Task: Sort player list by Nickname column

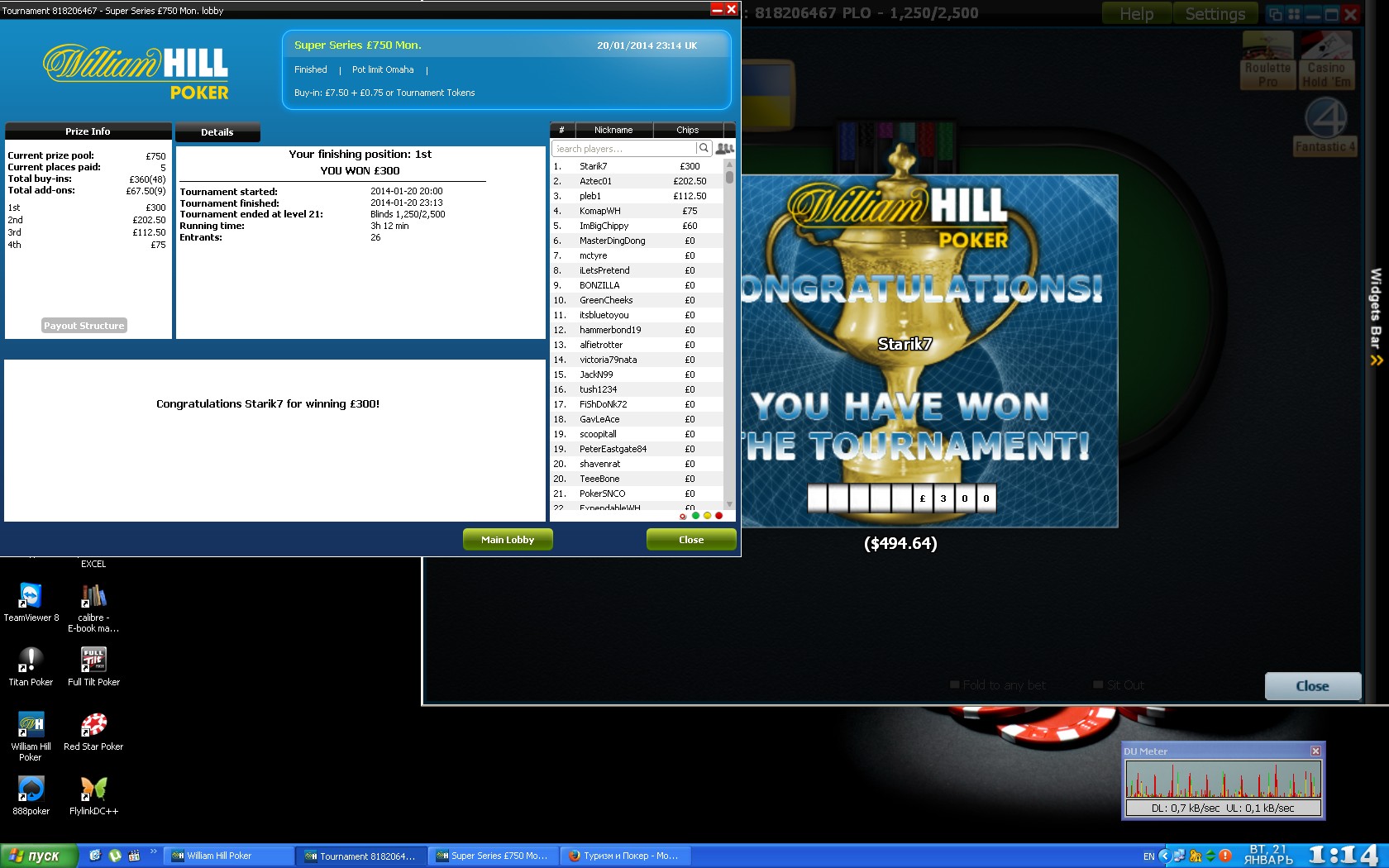Action: 613,130
